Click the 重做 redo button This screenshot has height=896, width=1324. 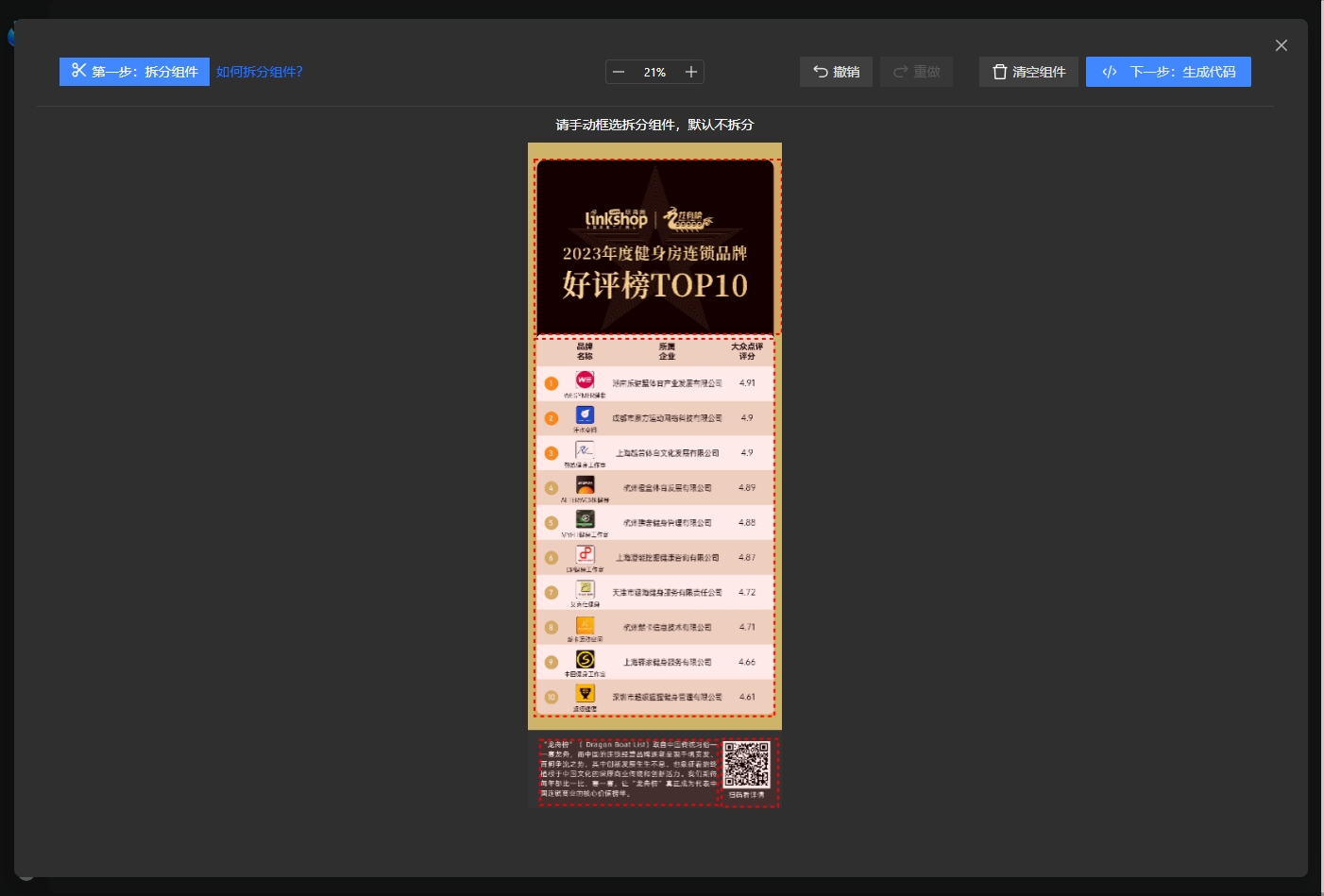[x=916, y=72]
